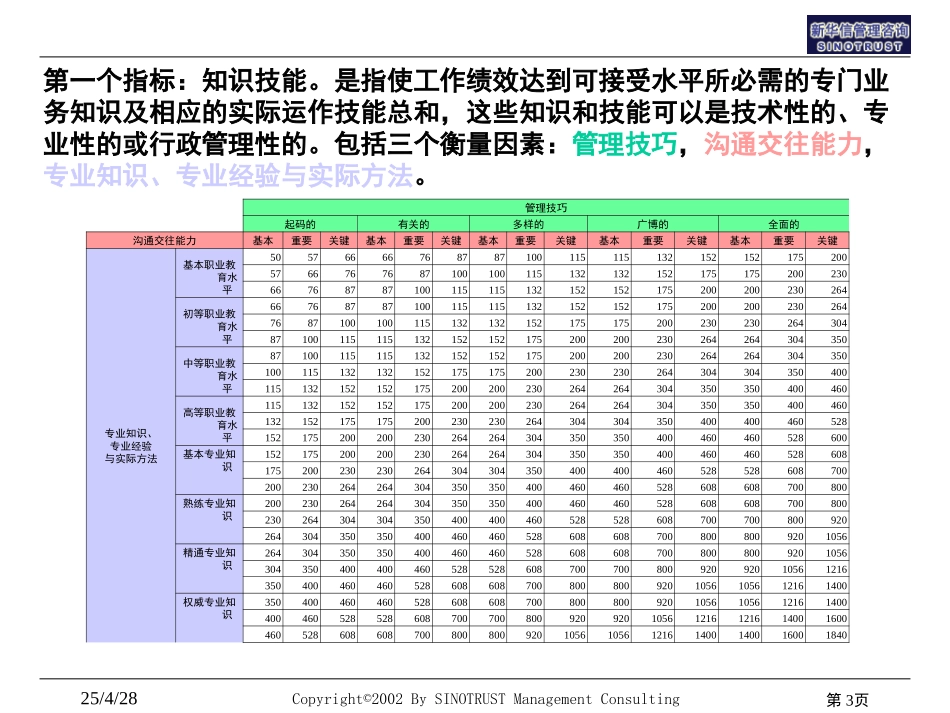Select the 广博的 column group header
The height and width of the screenshot is (713, 950).
click(x=653, y=224)
